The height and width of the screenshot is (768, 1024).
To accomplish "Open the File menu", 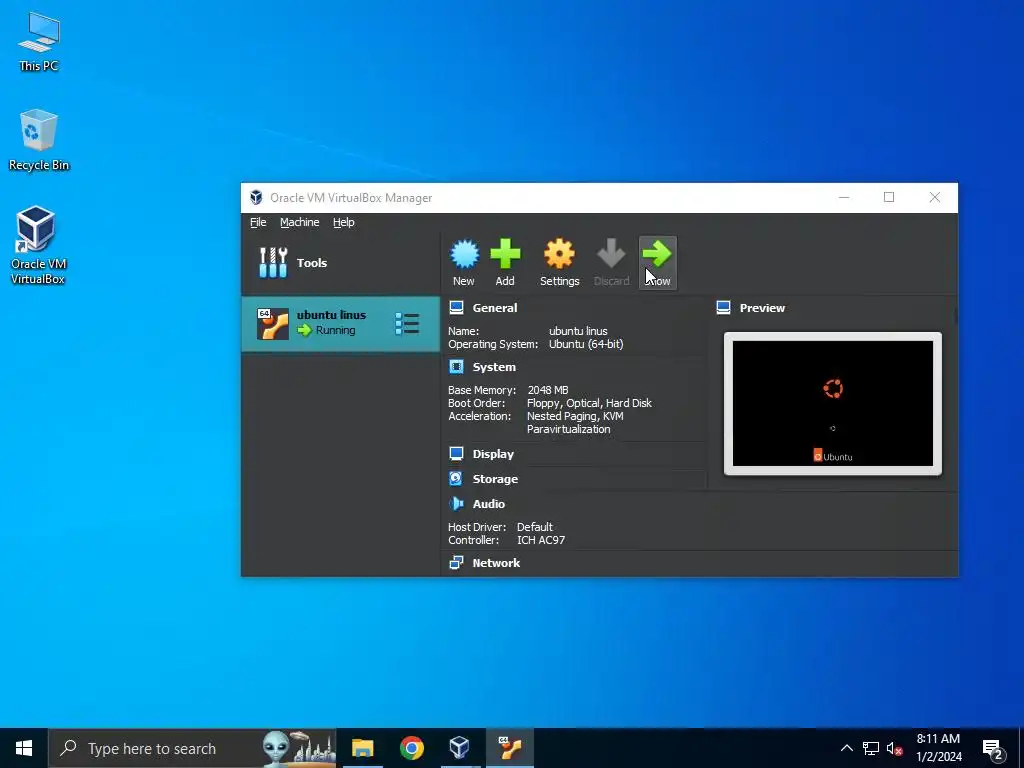I will coord(258,222).
